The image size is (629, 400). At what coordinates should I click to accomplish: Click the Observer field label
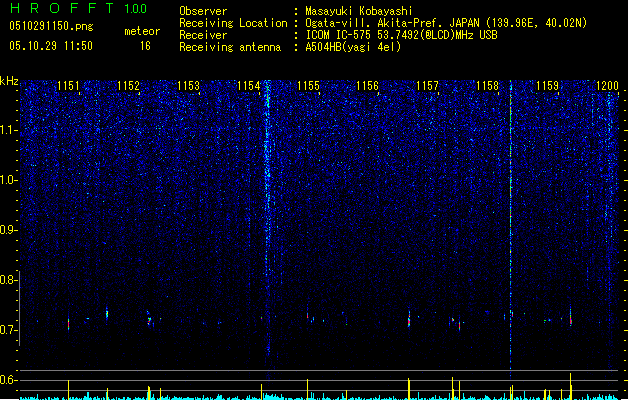coord(203,11)
